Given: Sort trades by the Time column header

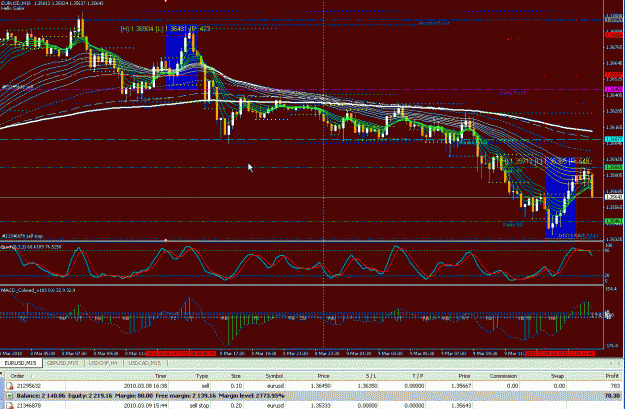Looking at the screenshot, I should (x=160, y=376).
